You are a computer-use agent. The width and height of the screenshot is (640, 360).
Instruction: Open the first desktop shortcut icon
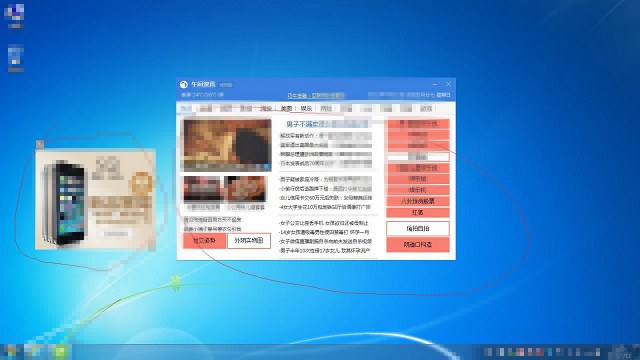point(15,13)
